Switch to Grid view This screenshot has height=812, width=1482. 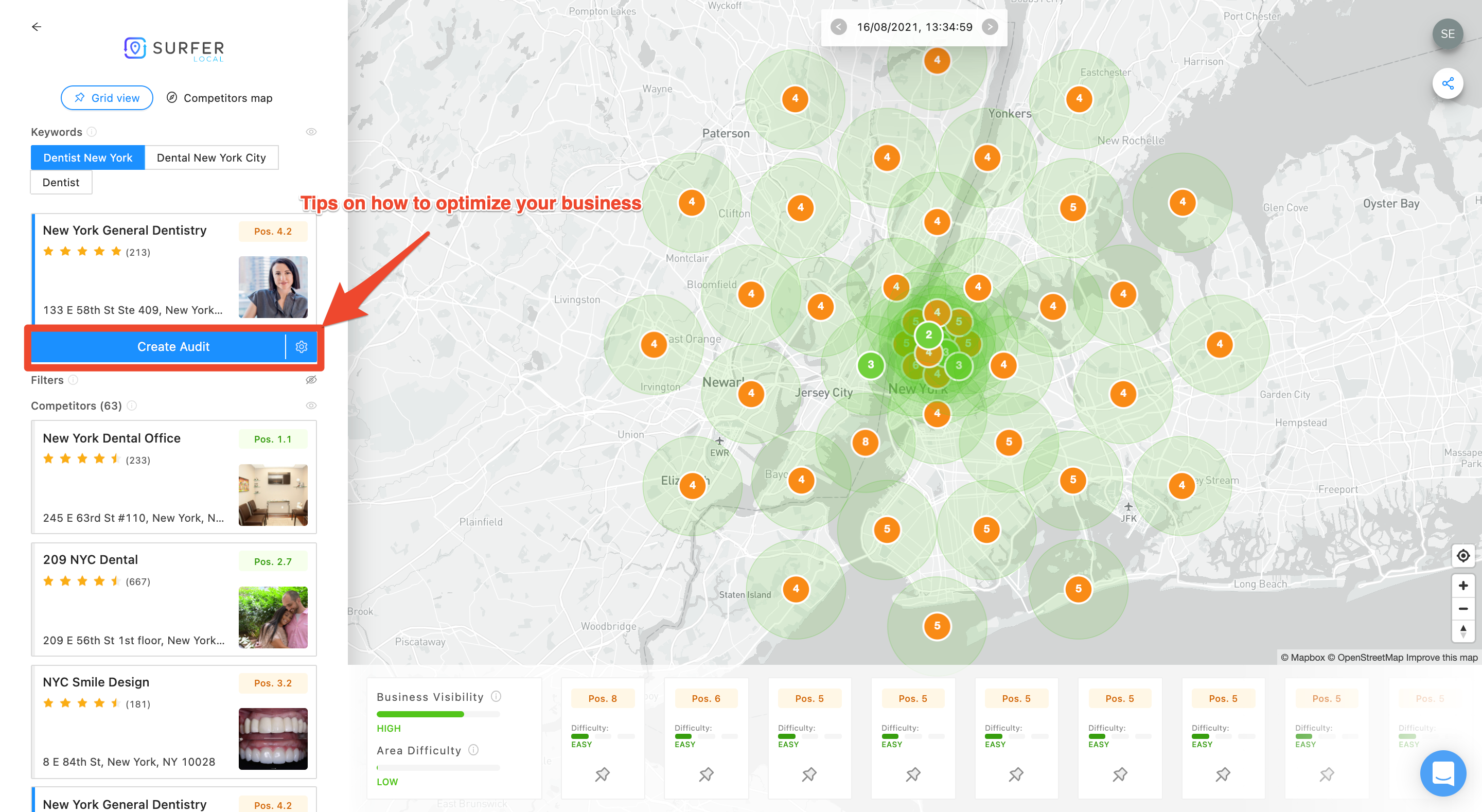coord(107,98)
